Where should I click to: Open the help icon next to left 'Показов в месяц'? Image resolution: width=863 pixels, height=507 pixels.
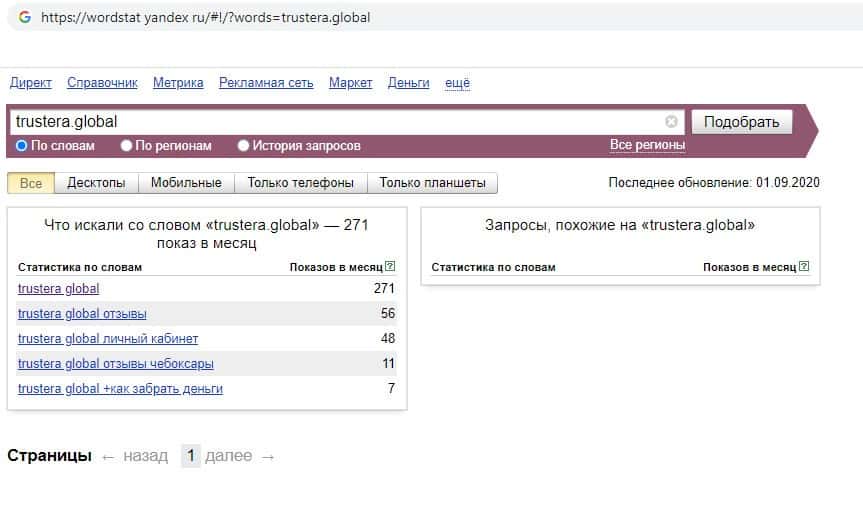pyautogui.click(x=390, y=266)
